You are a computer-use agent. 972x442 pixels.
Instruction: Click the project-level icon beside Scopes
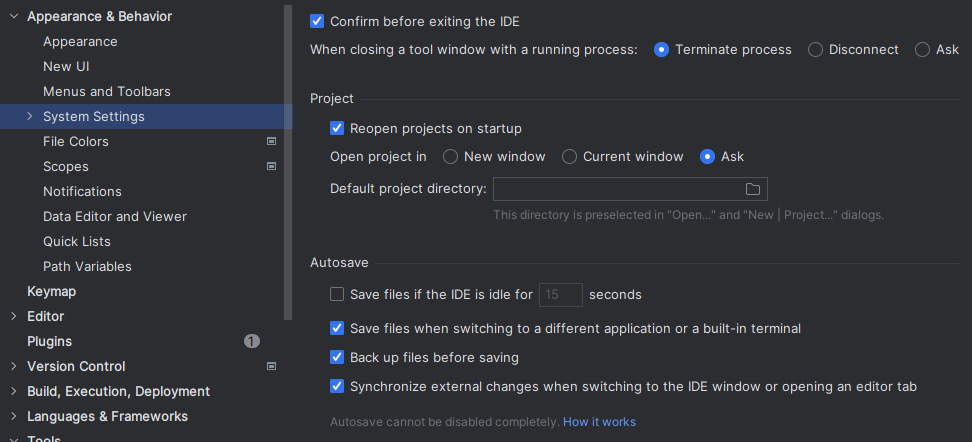click(271, 166)
